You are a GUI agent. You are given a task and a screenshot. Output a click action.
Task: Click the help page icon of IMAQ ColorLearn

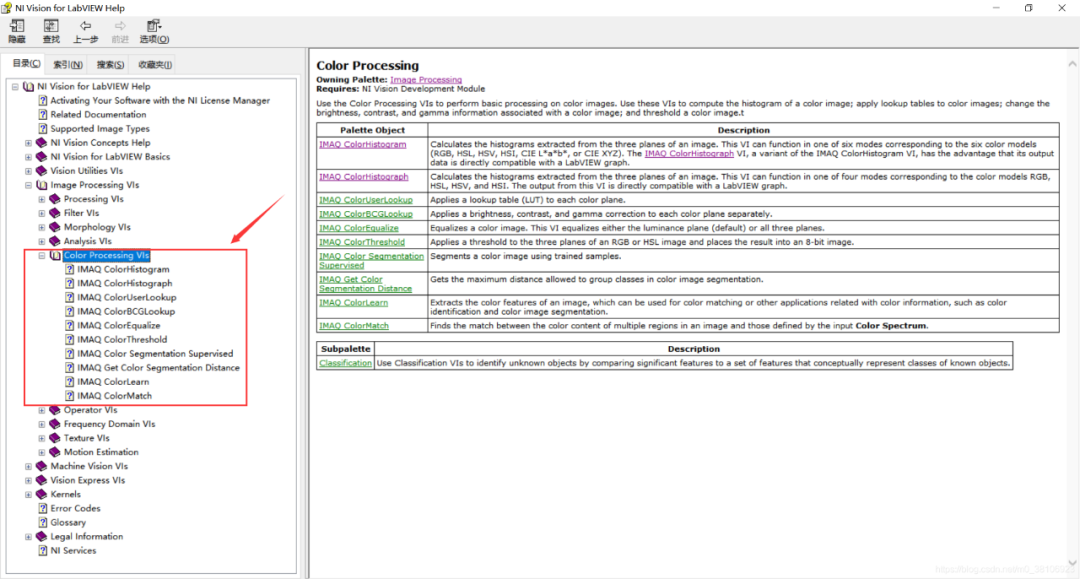pyautogui.click(x=70, y=381)
